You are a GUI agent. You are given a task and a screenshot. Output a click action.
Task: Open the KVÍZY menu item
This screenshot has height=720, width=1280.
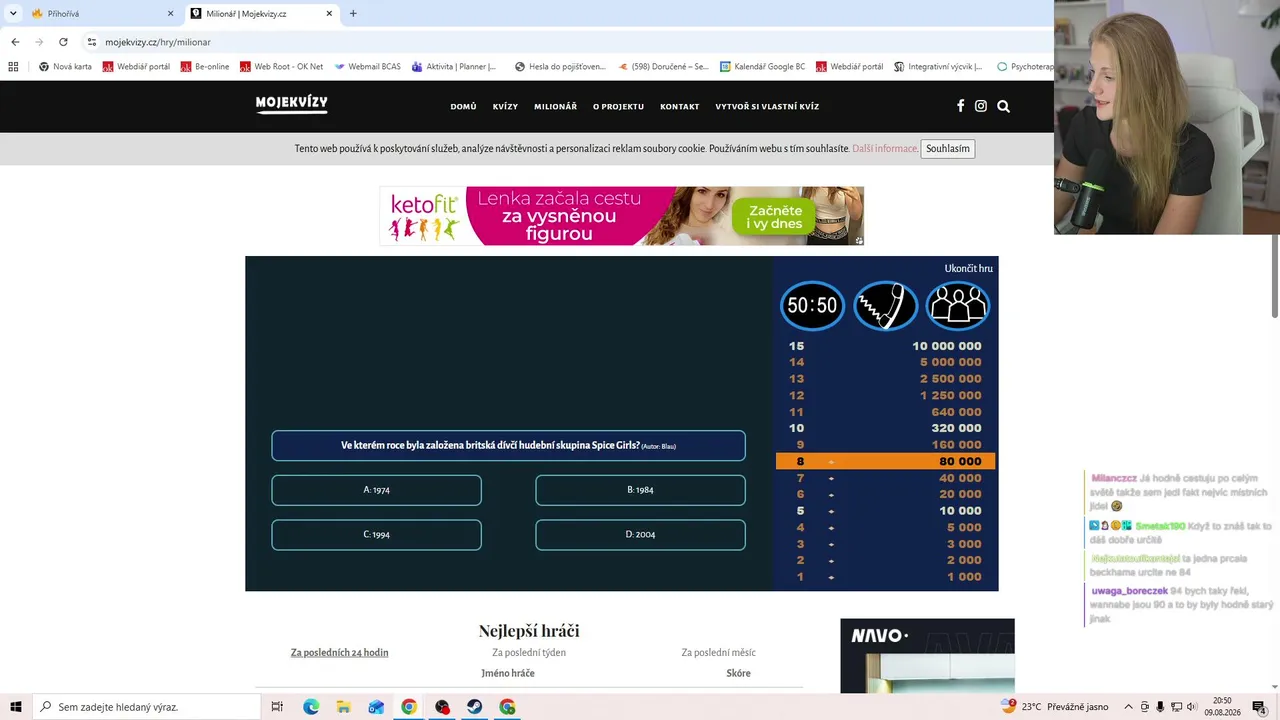[505, 106]
